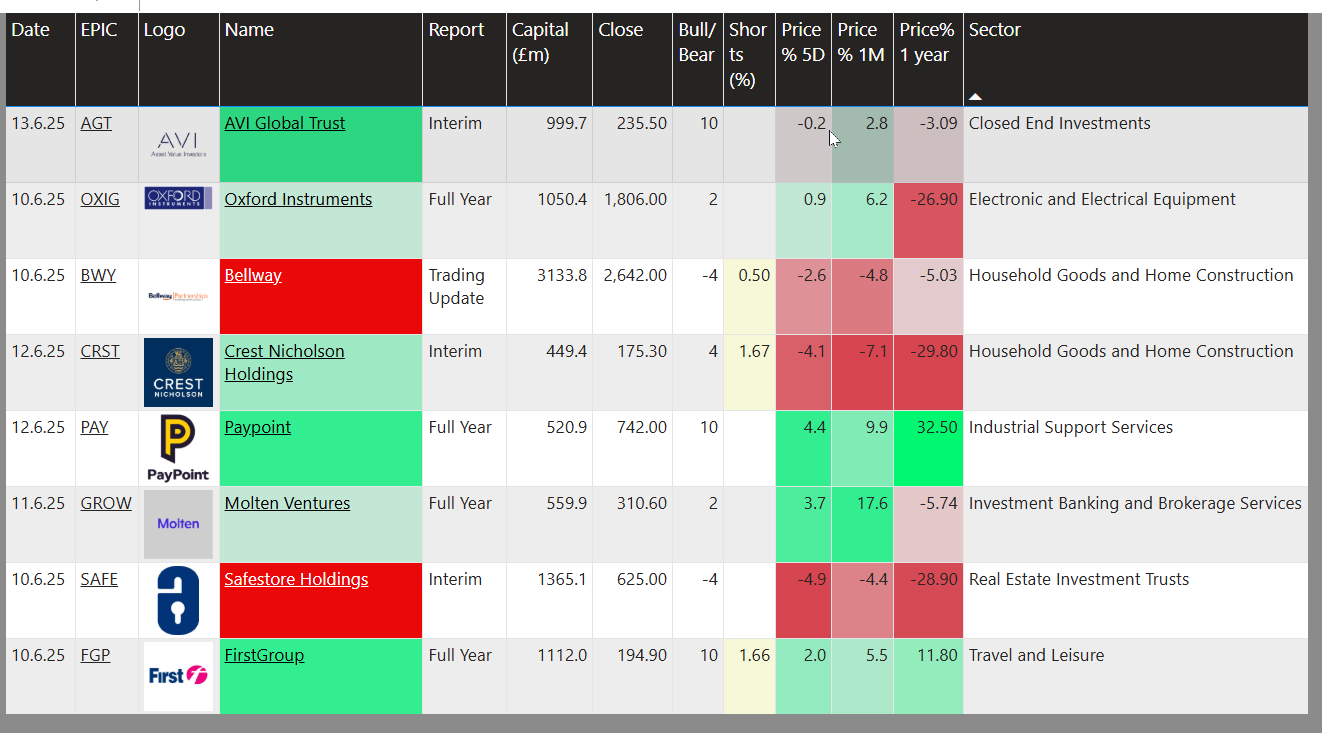1322x733 pixels.
Task: Select the Travel and Leisure cell
Action: pos(1136,676)
